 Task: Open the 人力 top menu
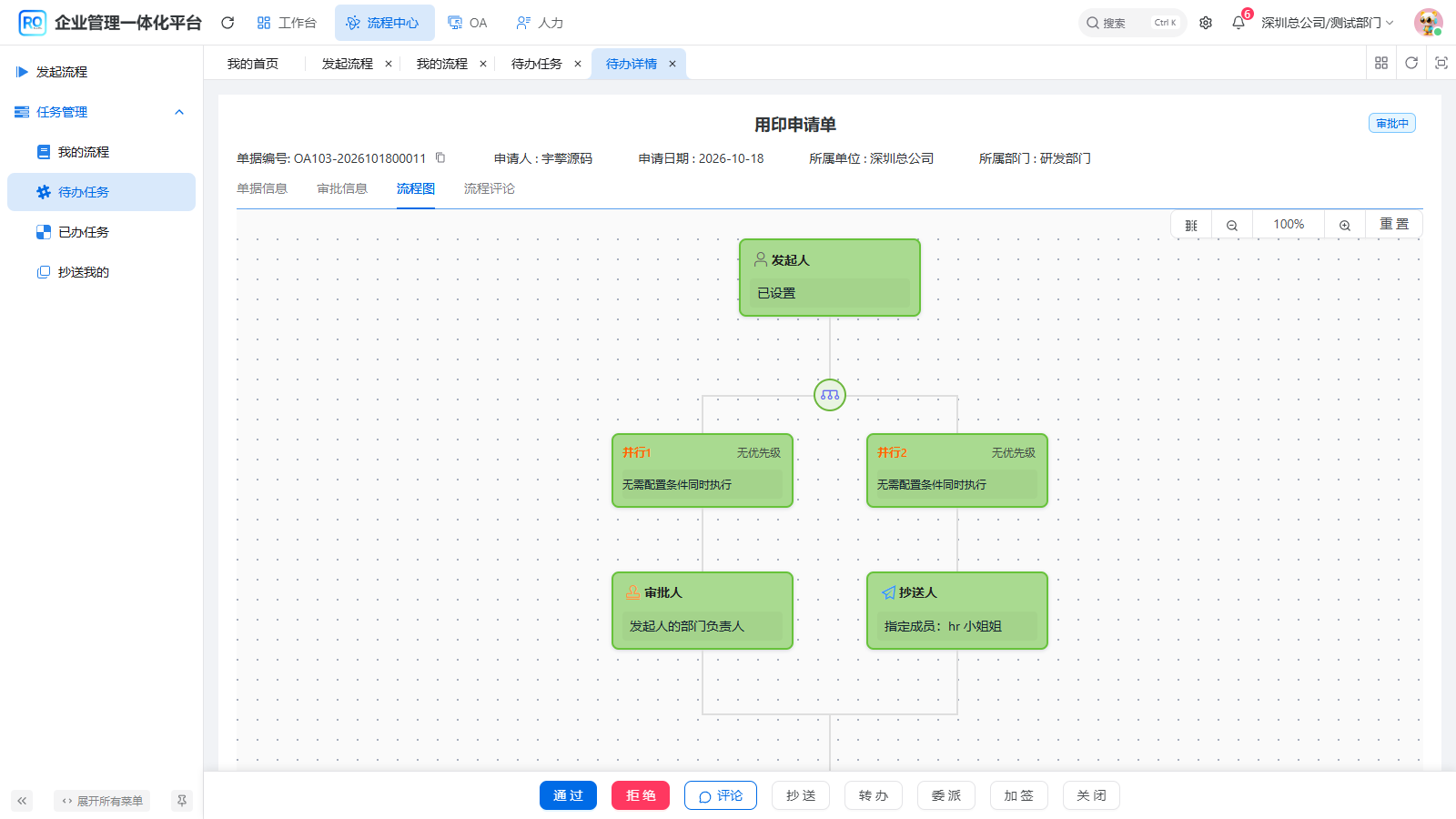coord(540,23)
